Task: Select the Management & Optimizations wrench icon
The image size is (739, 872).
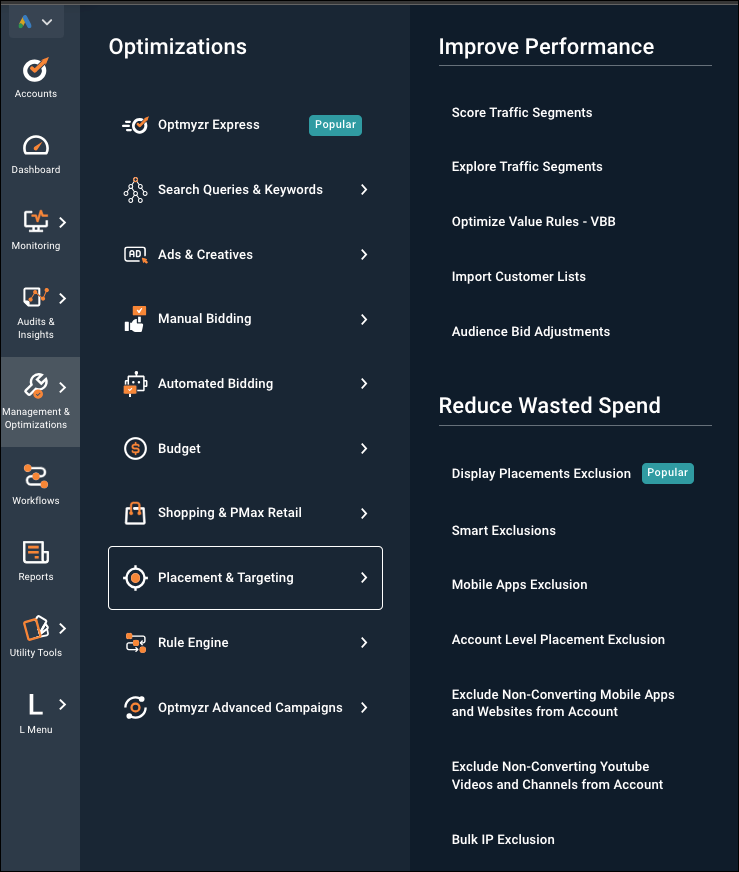Action: coord(36,385)
